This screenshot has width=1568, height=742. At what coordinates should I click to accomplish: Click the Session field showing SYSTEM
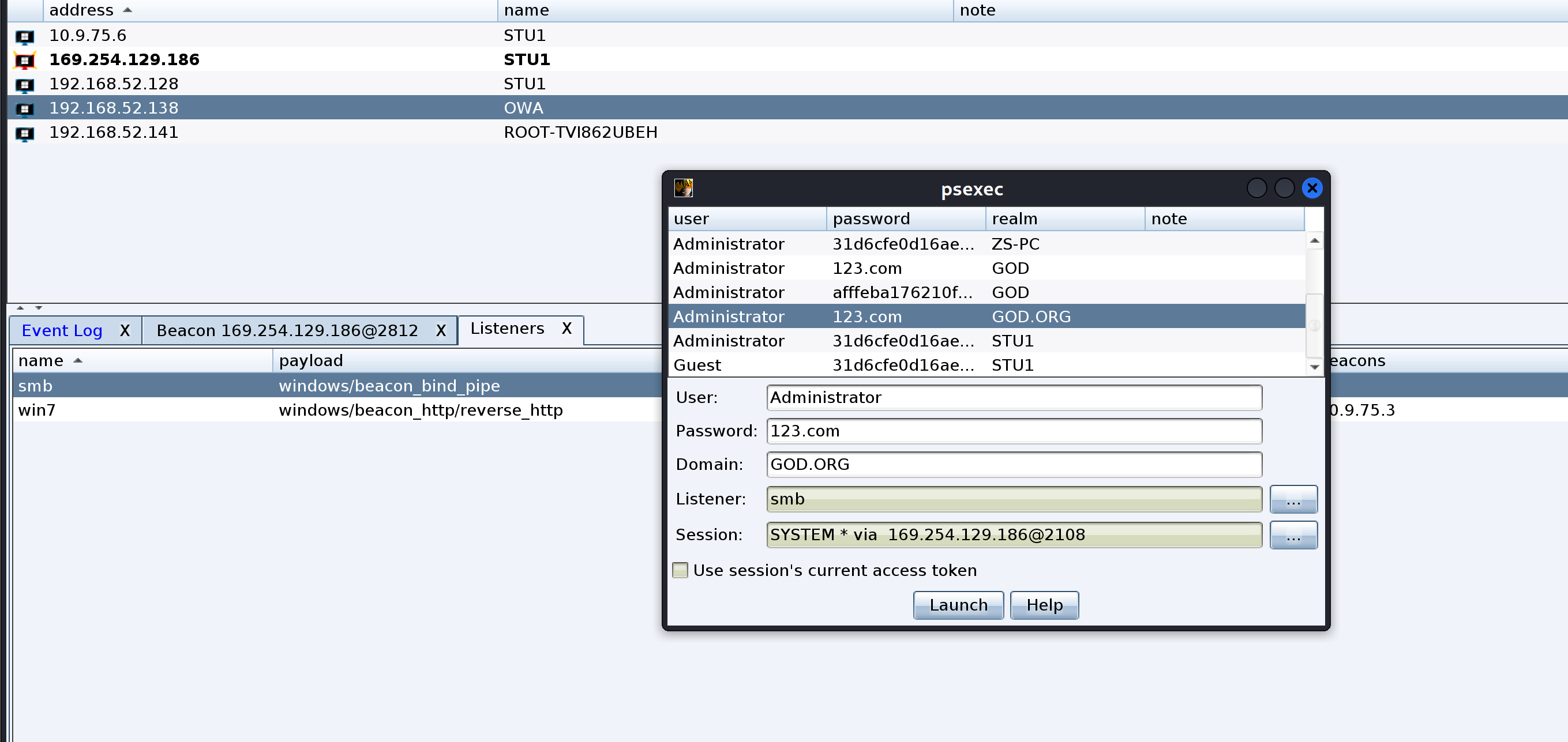point(1014,534)
